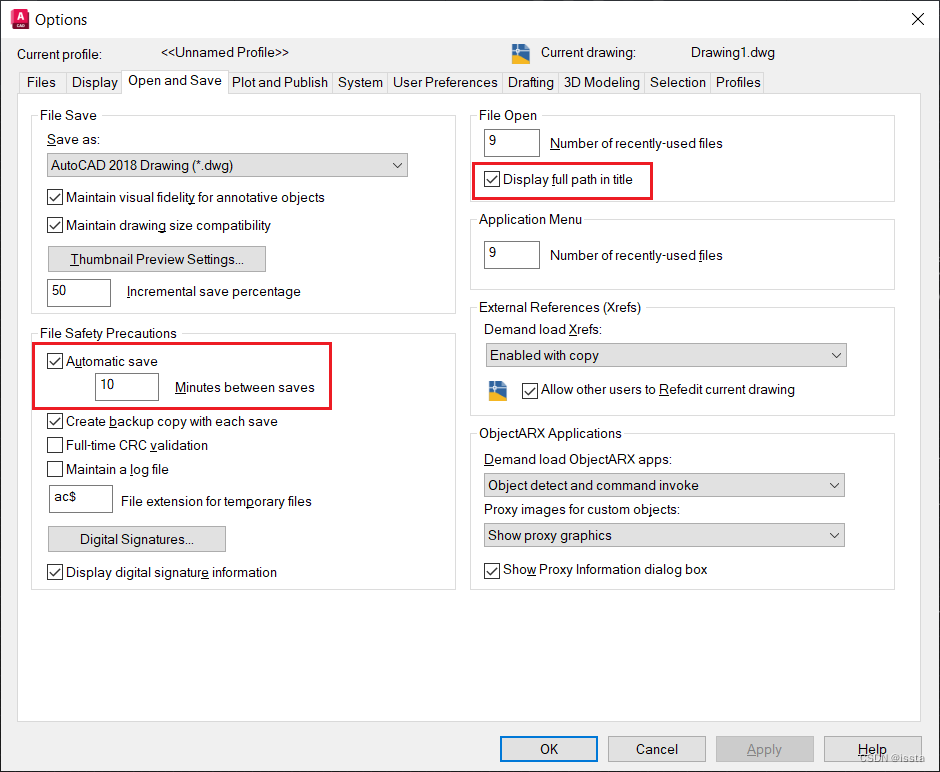Open Demand load Xrefs dropdown
This screenshot has width=940, height=772.
point(666,355)
